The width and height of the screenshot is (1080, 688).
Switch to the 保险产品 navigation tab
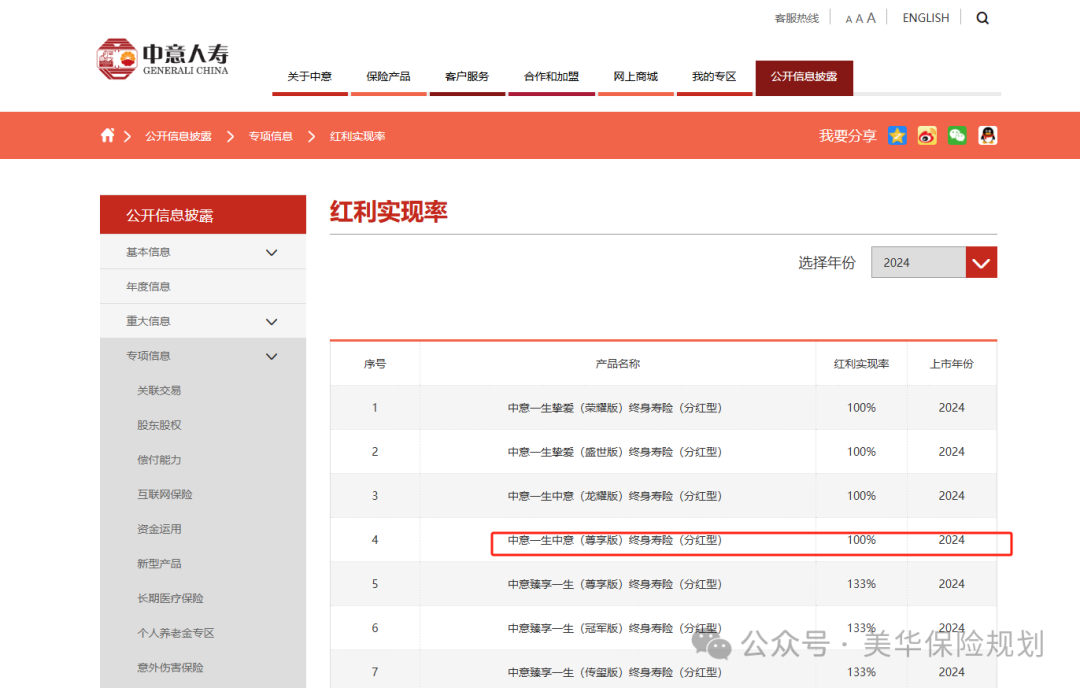pyautogui.click(x=388, y=75)
